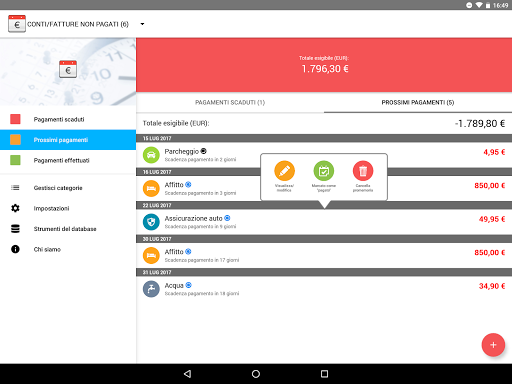Tap the recurring badge next to Acqua
This screenshot has width=512, height=384.
(188, 285)
